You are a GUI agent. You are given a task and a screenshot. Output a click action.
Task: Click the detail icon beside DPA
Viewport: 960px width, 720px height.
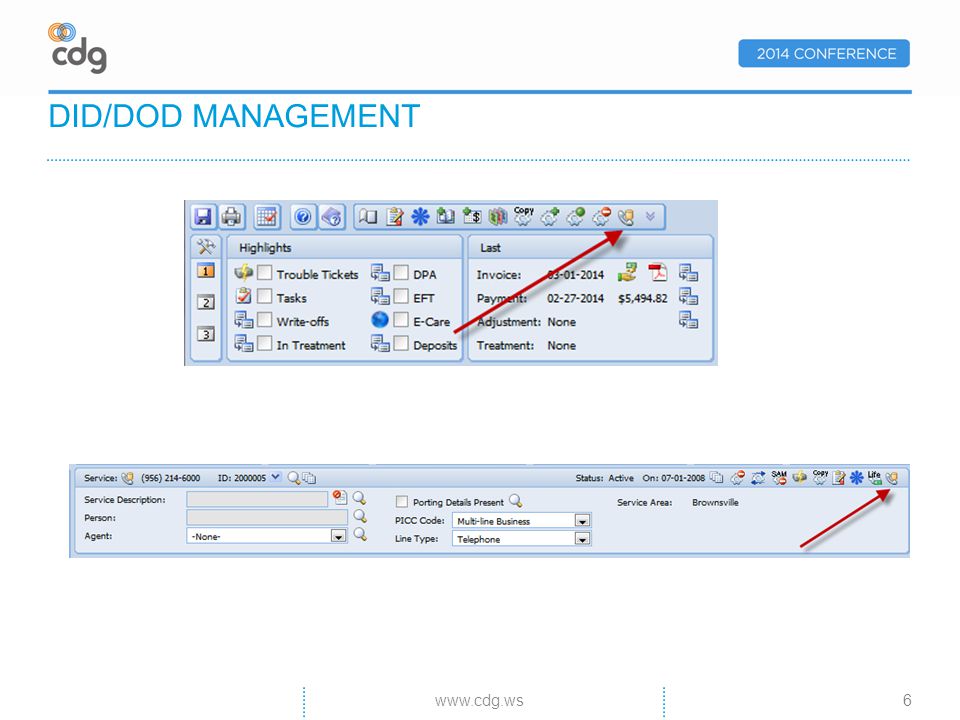pos(380,272)
